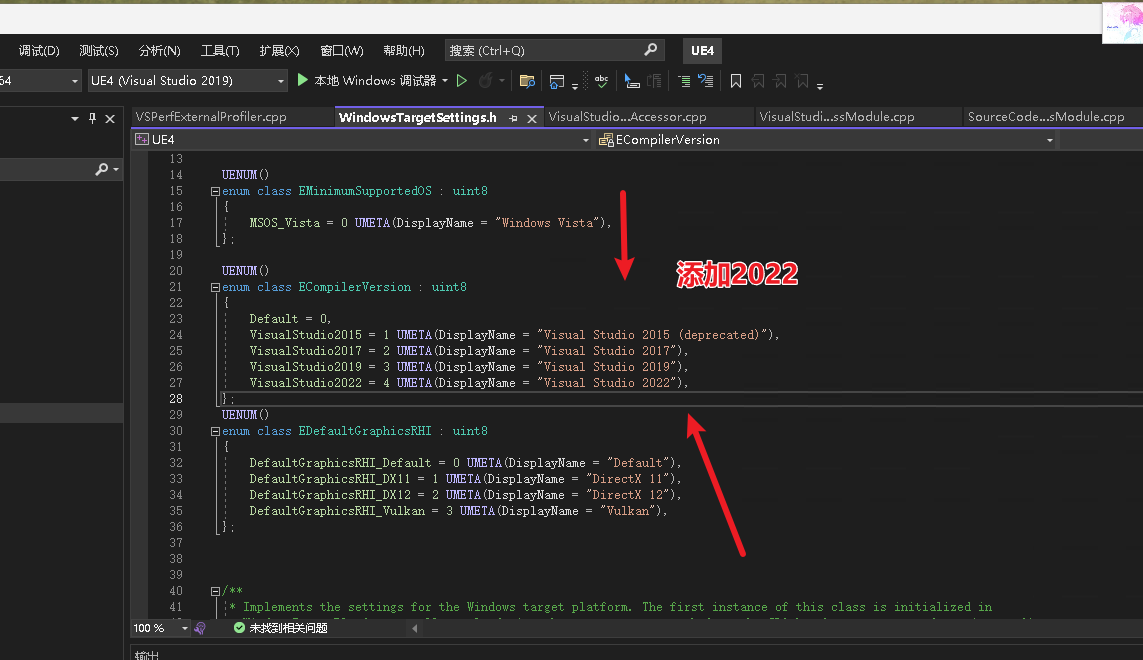Click the green Start Debugging play icon
Image resolution: width=1143 pixels, height=660 pixels.
tap(303, 80)
